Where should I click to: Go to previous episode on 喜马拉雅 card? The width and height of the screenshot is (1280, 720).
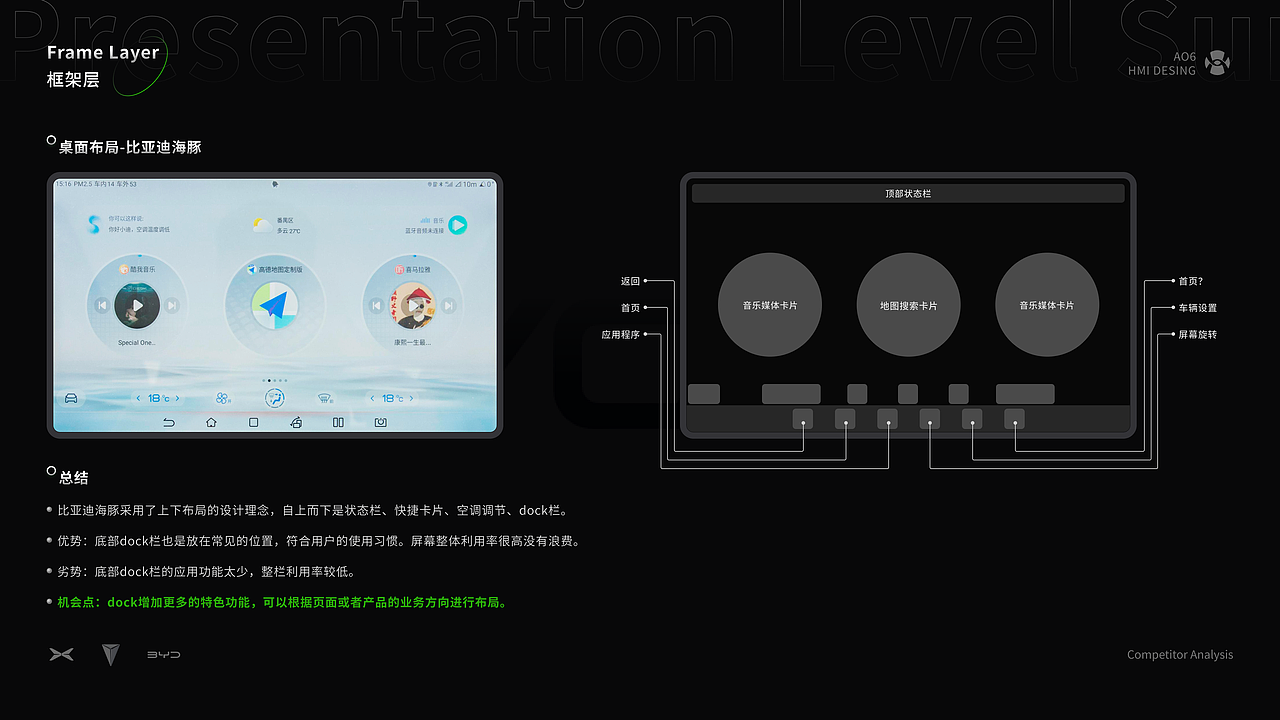pyautogui.click(x=376, y=306)
